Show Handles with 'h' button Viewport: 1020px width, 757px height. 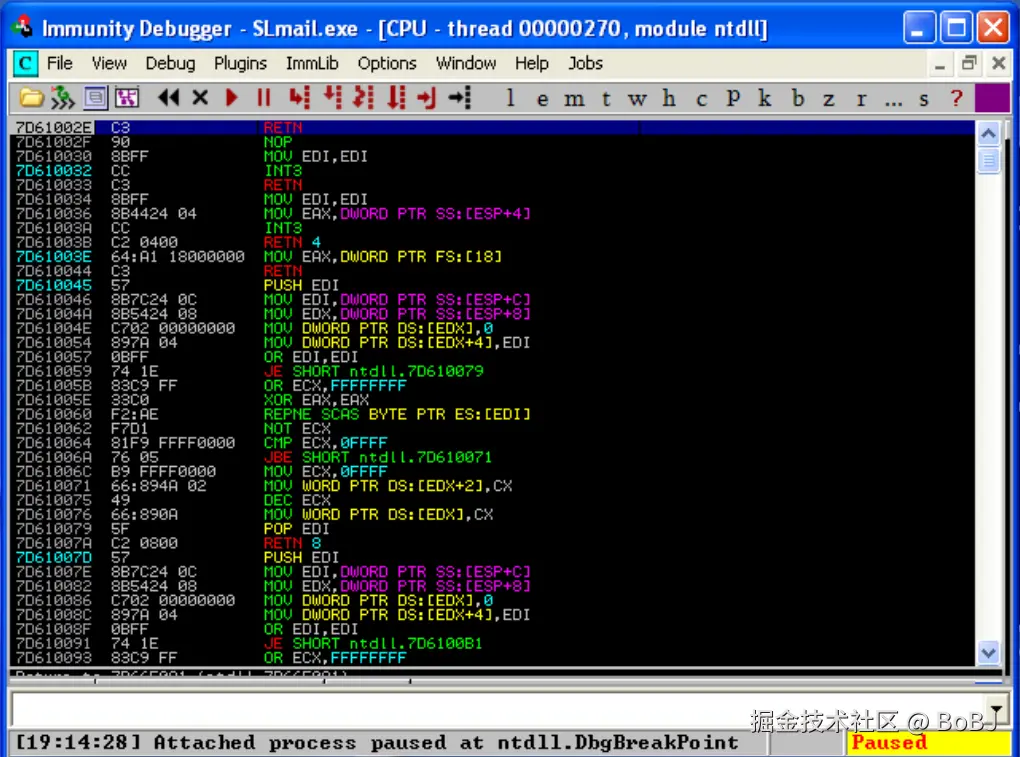coord(669,99)
